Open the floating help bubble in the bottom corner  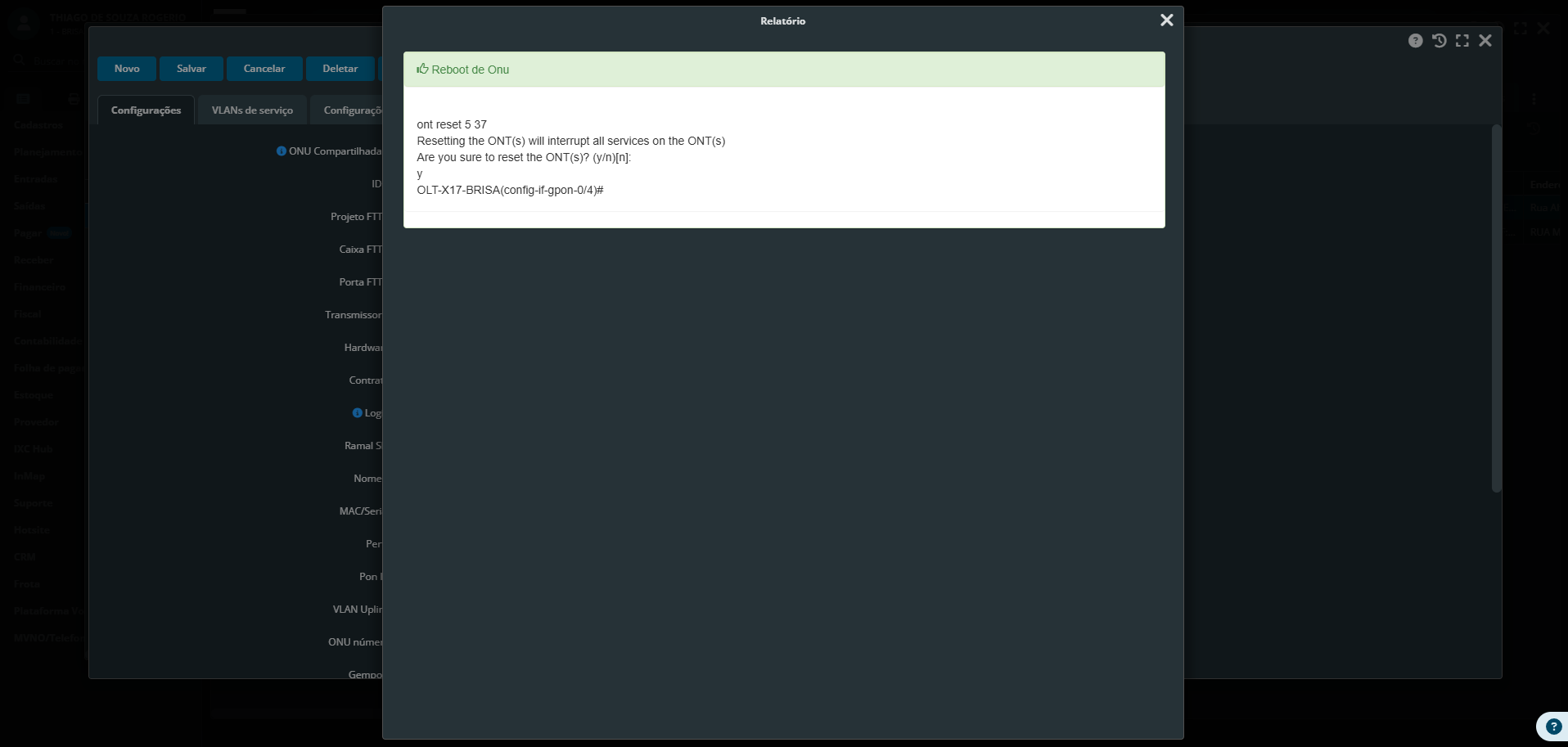tap(1552, 726)
